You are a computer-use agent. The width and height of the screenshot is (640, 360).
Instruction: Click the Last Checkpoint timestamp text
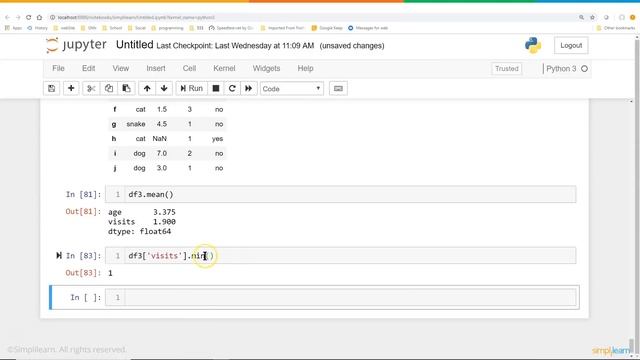[235, 46]
